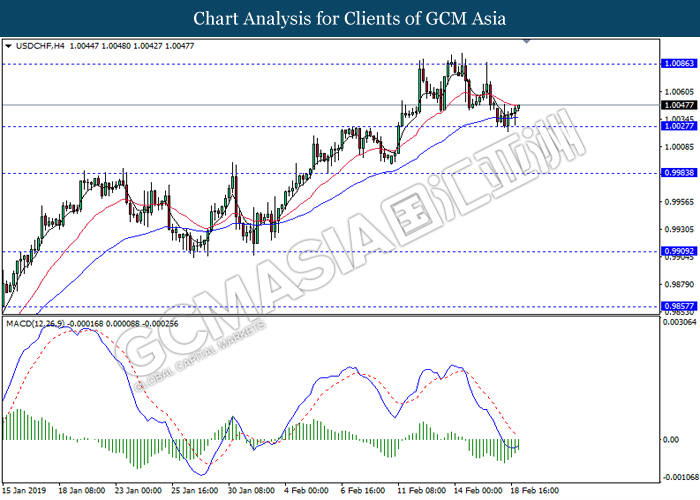This screenshot has height=500, width=700.
Task: Click the 6 Feb 16:00 date label
Action: coord(362,491)
